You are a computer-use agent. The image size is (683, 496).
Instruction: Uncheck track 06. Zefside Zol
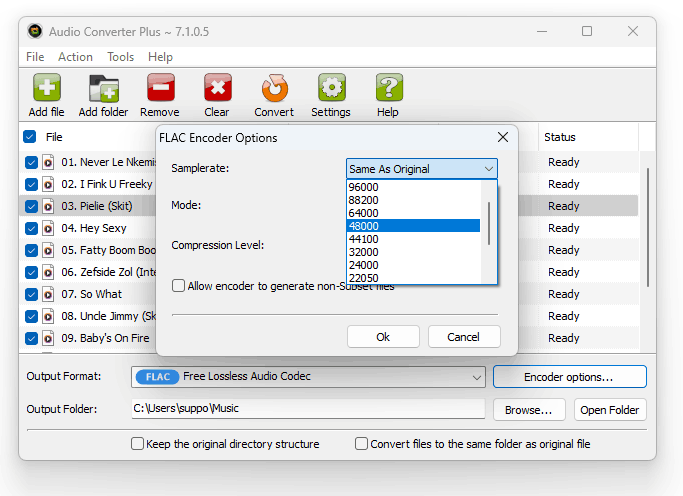point(31,273)
